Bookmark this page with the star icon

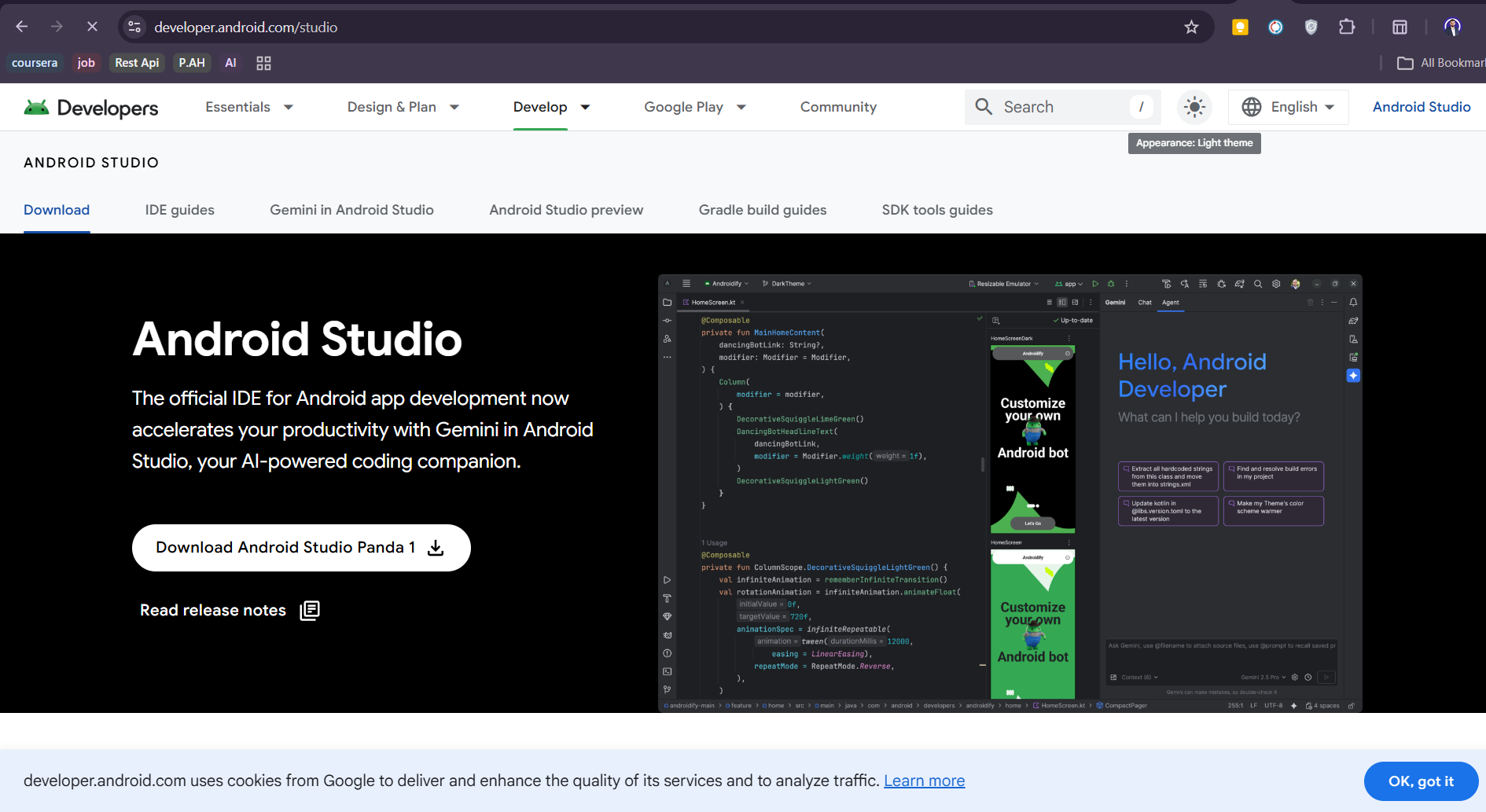click(1191, 28)
